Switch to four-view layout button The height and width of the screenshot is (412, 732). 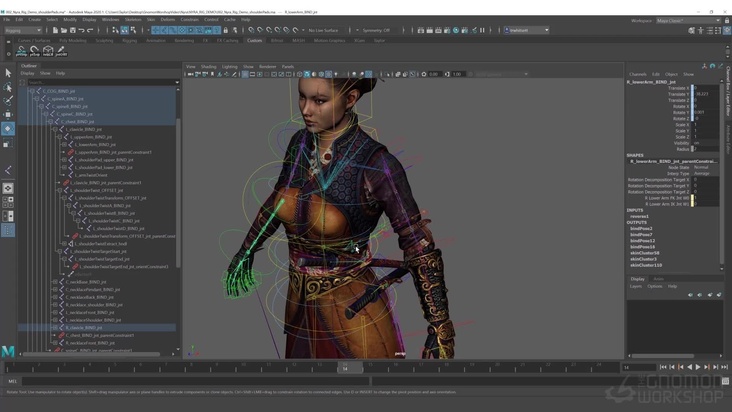[8, 202]
